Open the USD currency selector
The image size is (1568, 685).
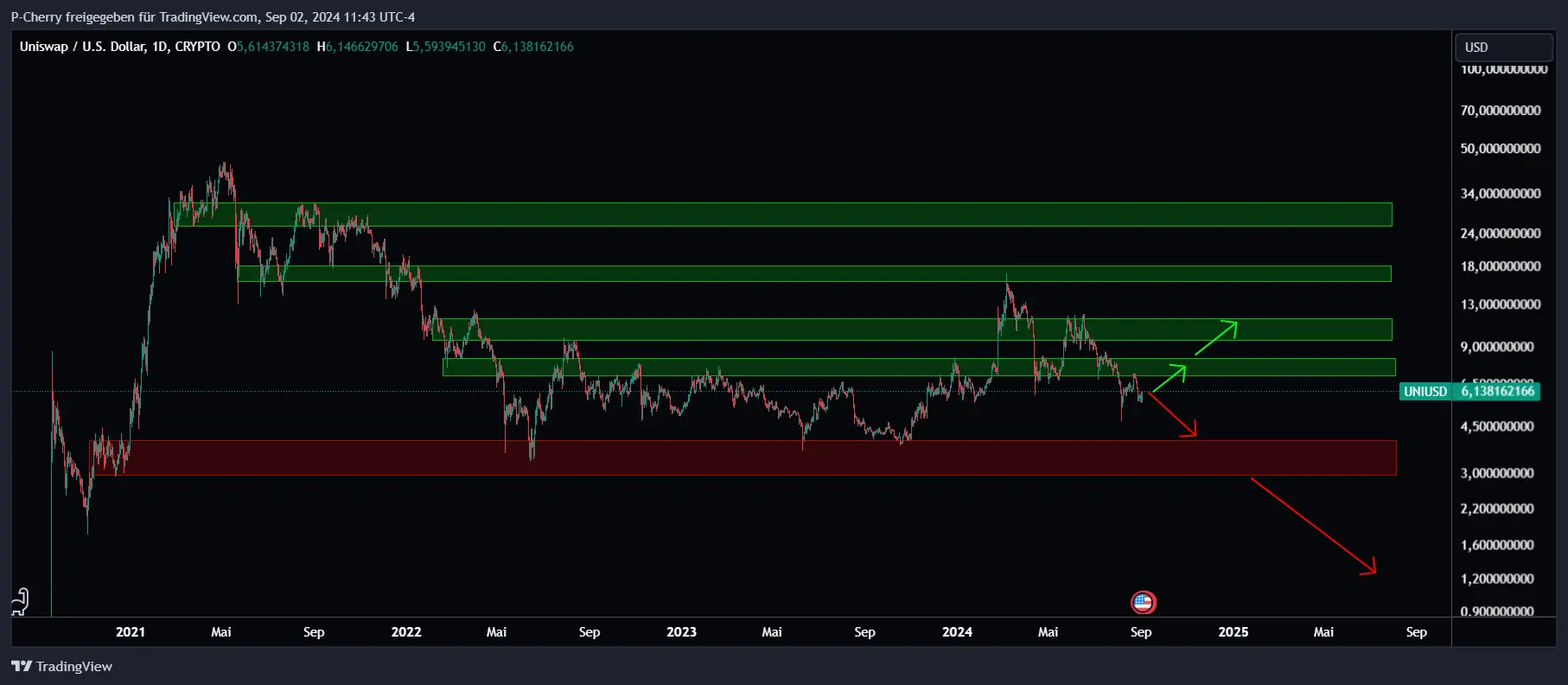point(1504,47)
